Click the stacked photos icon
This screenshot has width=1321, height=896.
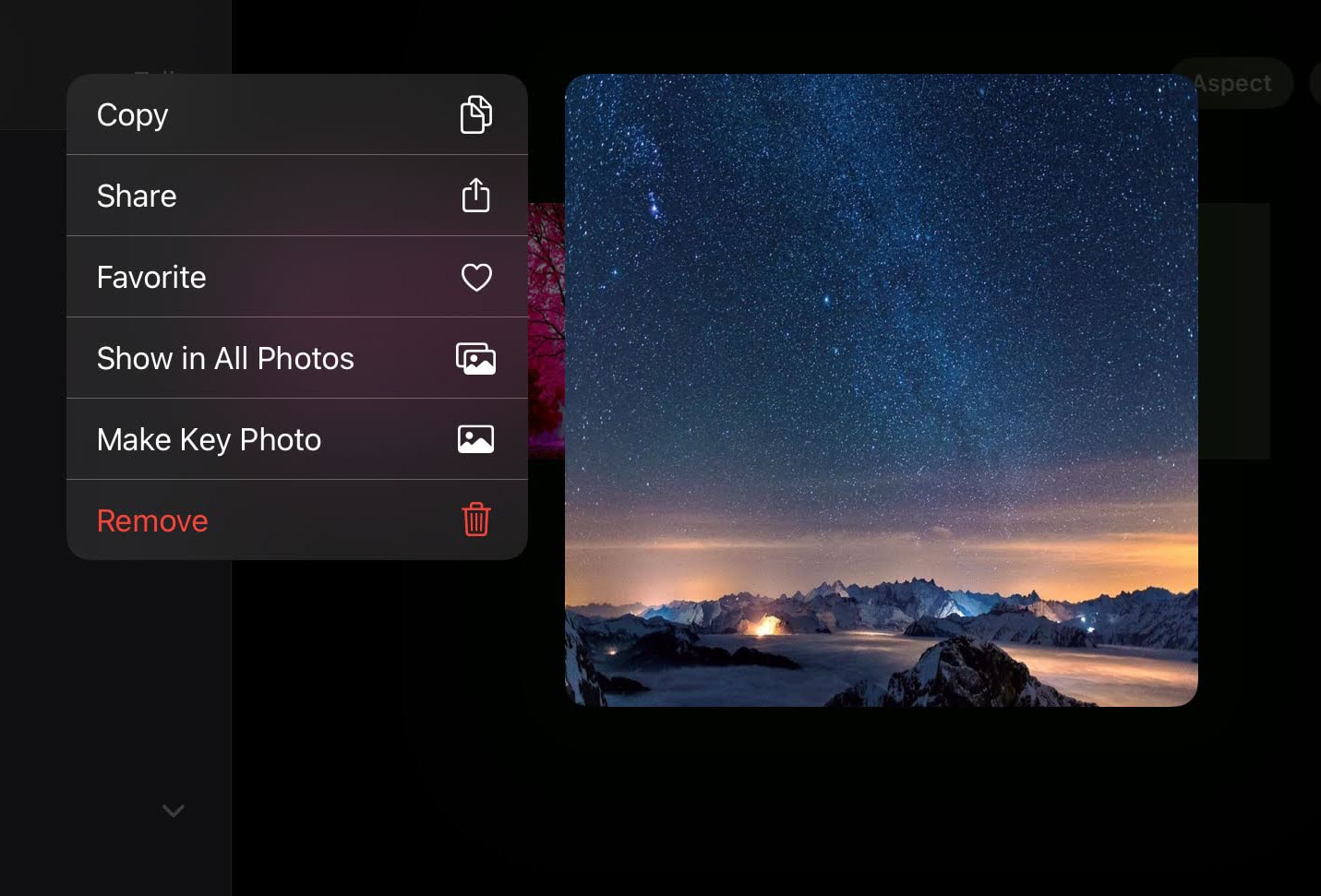point(475,358)
